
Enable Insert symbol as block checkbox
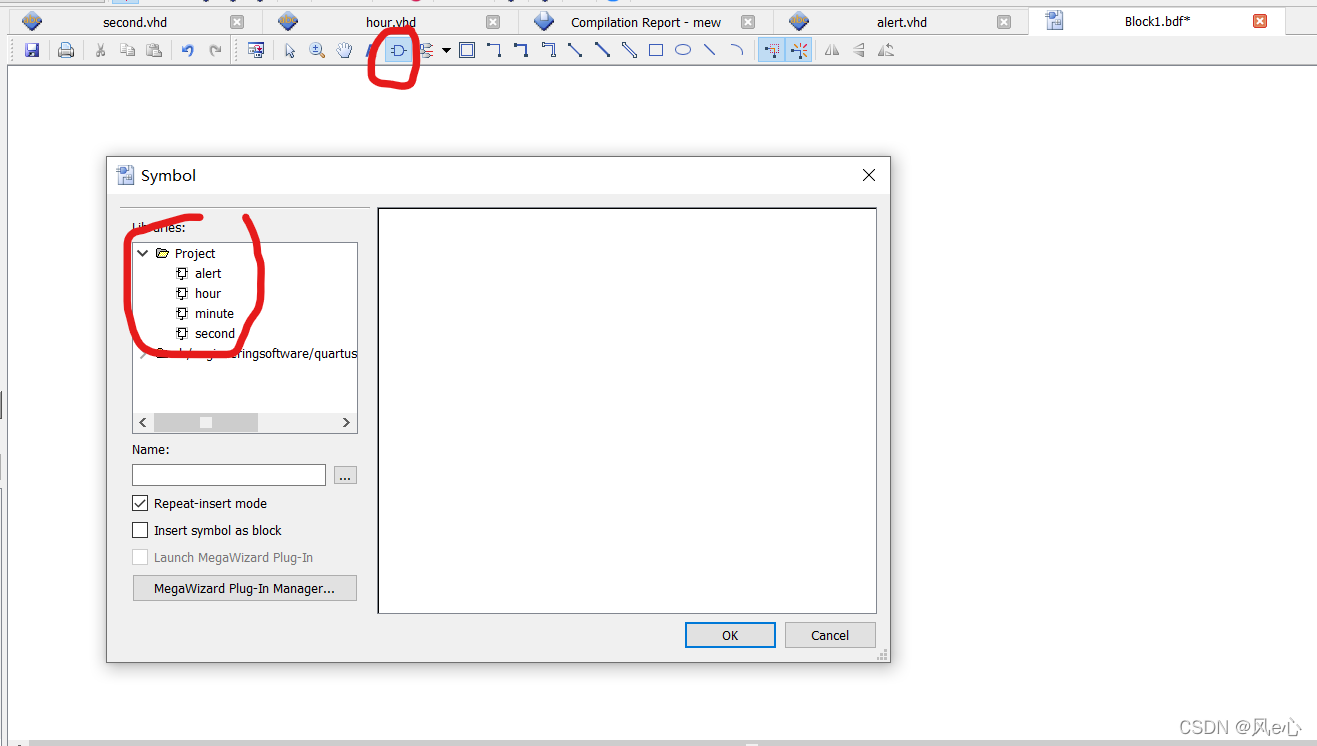click(x=140, y=530)
